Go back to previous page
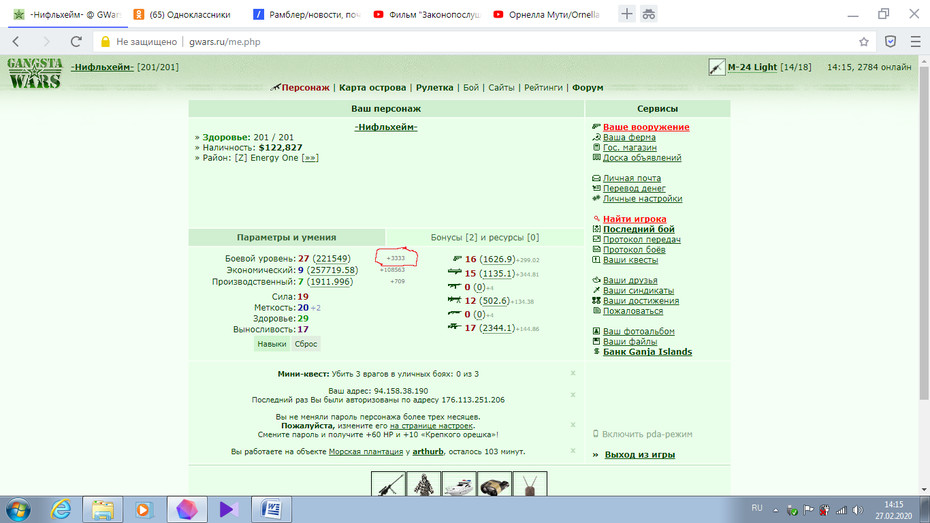The width and height of the screenshot is (930, 523). click(x=16, y=42)
